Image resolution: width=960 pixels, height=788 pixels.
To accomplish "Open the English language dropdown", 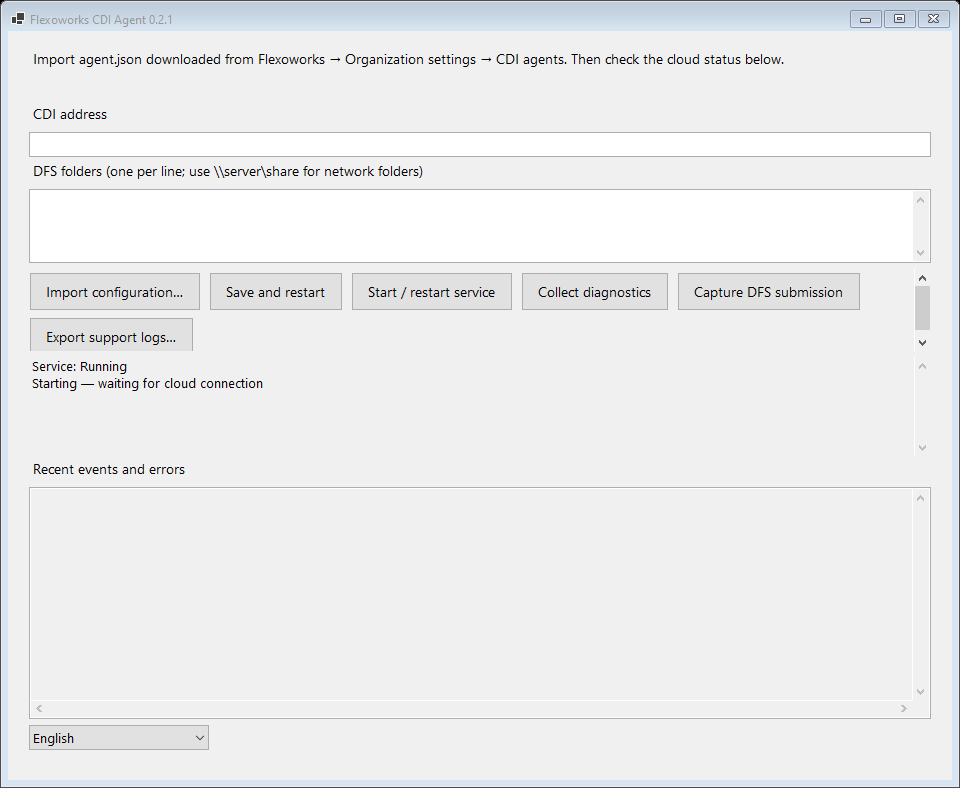I will [119, 738].
